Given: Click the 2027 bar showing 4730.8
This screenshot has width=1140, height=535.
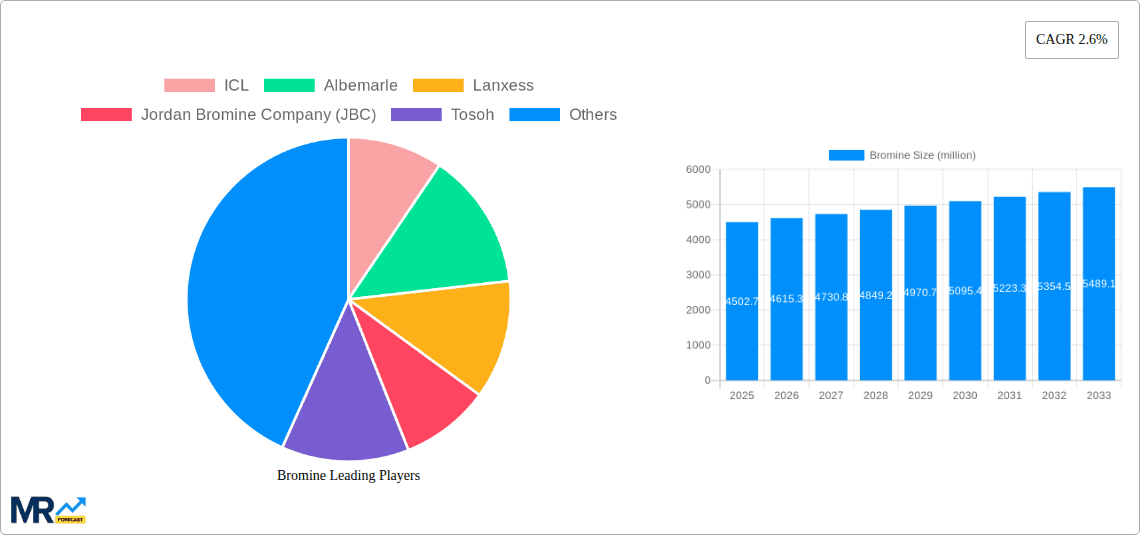Looking at the screenshot, I should tap(831, 297).
